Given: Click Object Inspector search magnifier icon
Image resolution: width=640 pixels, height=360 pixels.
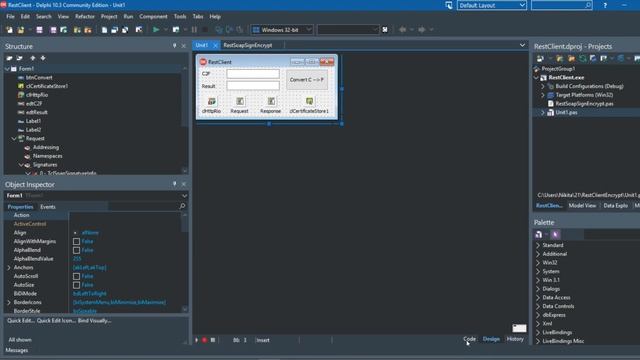Looking at the screenshot, I should point(182,207).
